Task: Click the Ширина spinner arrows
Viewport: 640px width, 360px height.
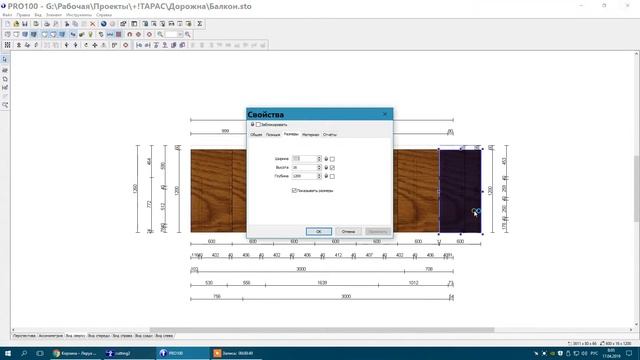Action: pyautogui.click(x=319, y=159)
